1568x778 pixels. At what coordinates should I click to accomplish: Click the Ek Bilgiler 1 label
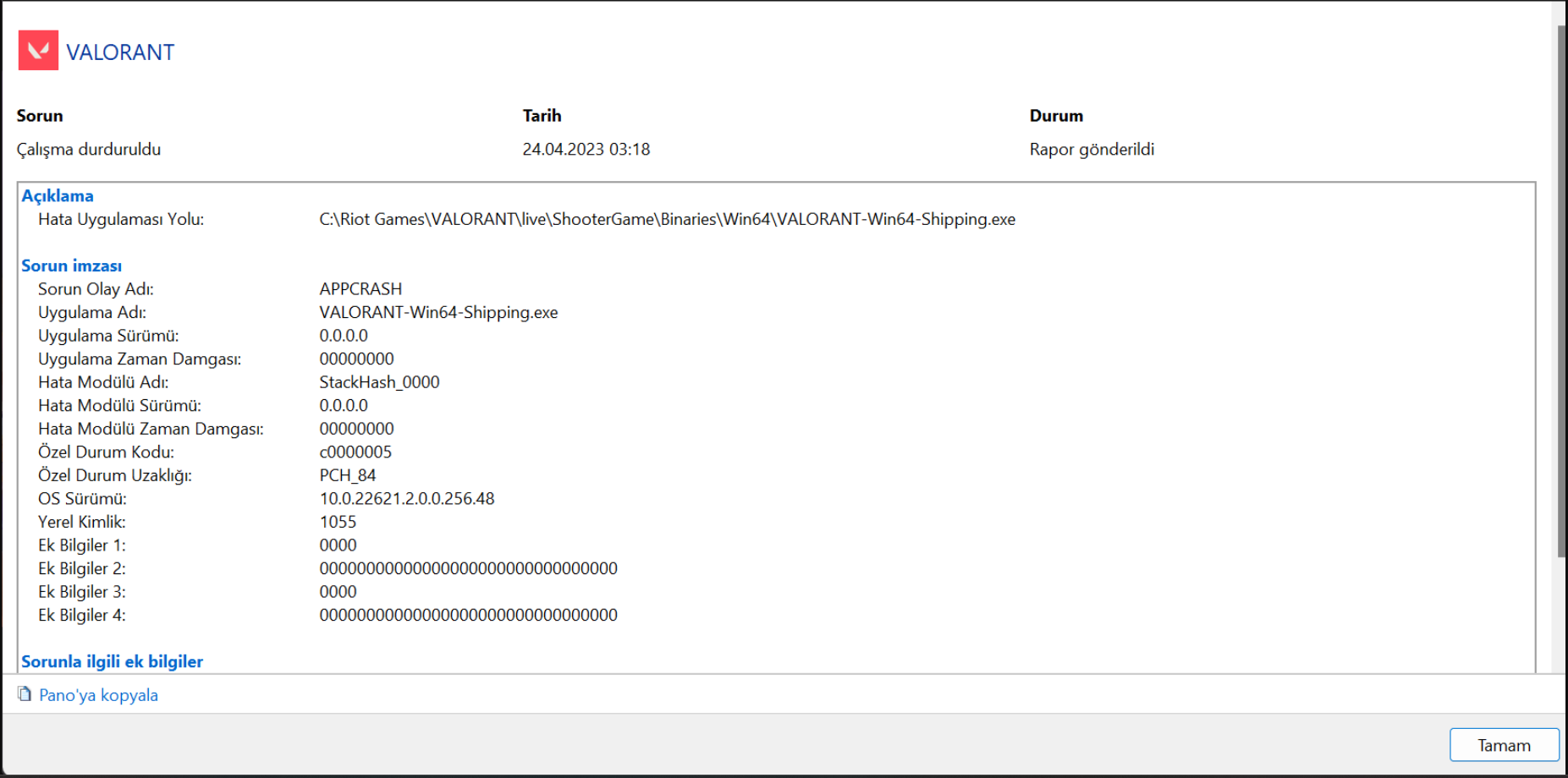[82, 545]
